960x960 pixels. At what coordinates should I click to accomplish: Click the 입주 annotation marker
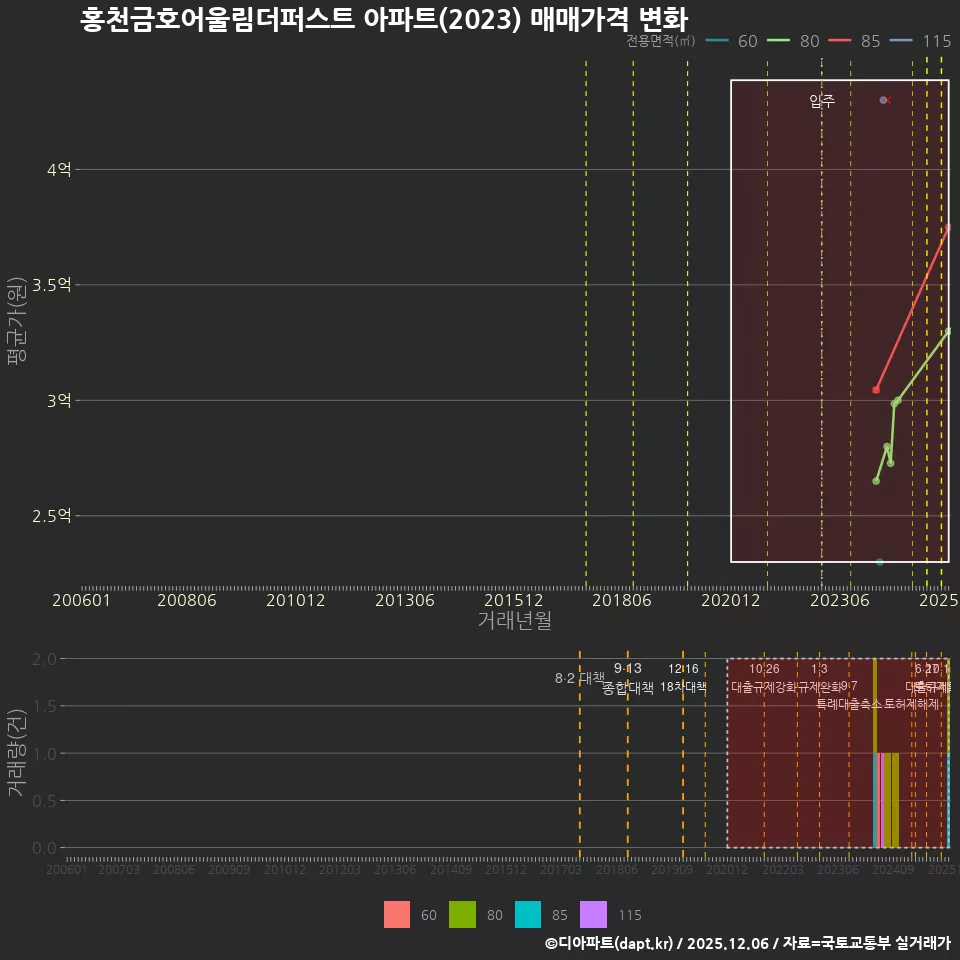click(x=820, y=100)
